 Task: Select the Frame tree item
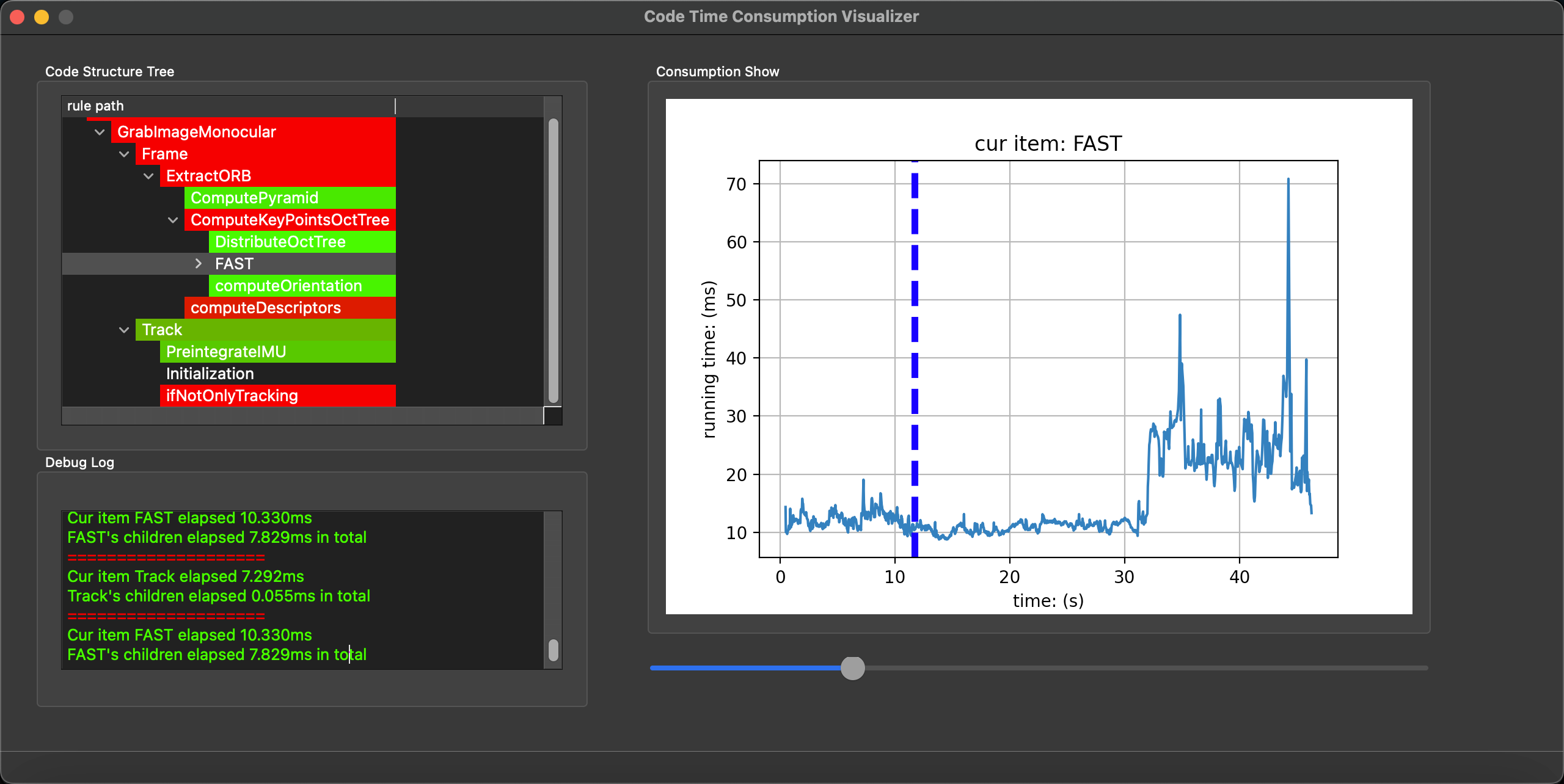[266, 154]
